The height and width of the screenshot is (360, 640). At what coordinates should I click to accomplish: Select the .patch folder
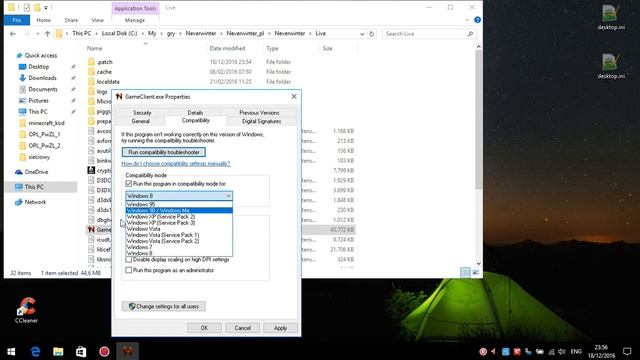[x=104, y=62]
